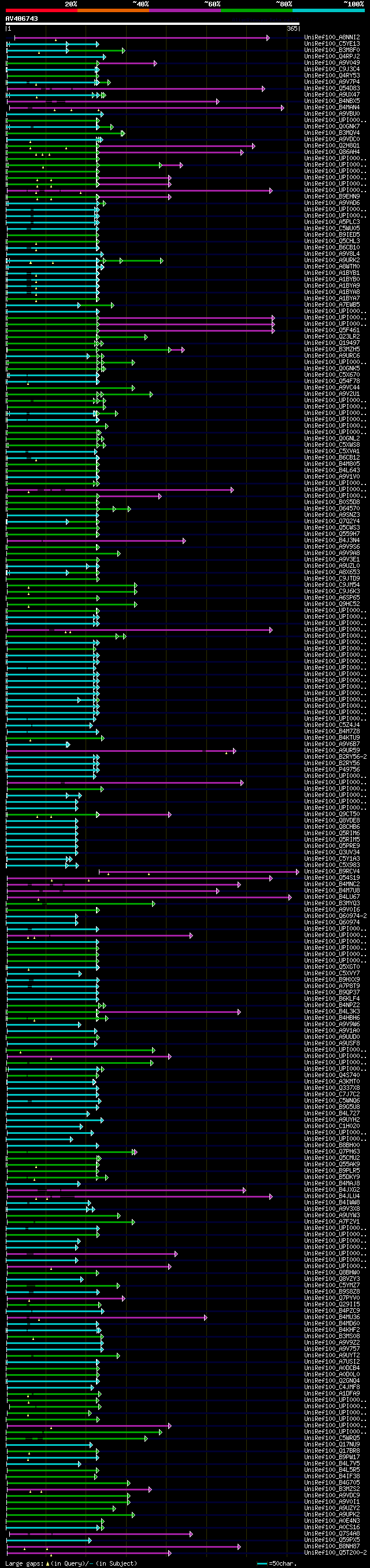Click the cyan ~100% identity color bar
370x1568 pixels.
[x=328, y=10]
